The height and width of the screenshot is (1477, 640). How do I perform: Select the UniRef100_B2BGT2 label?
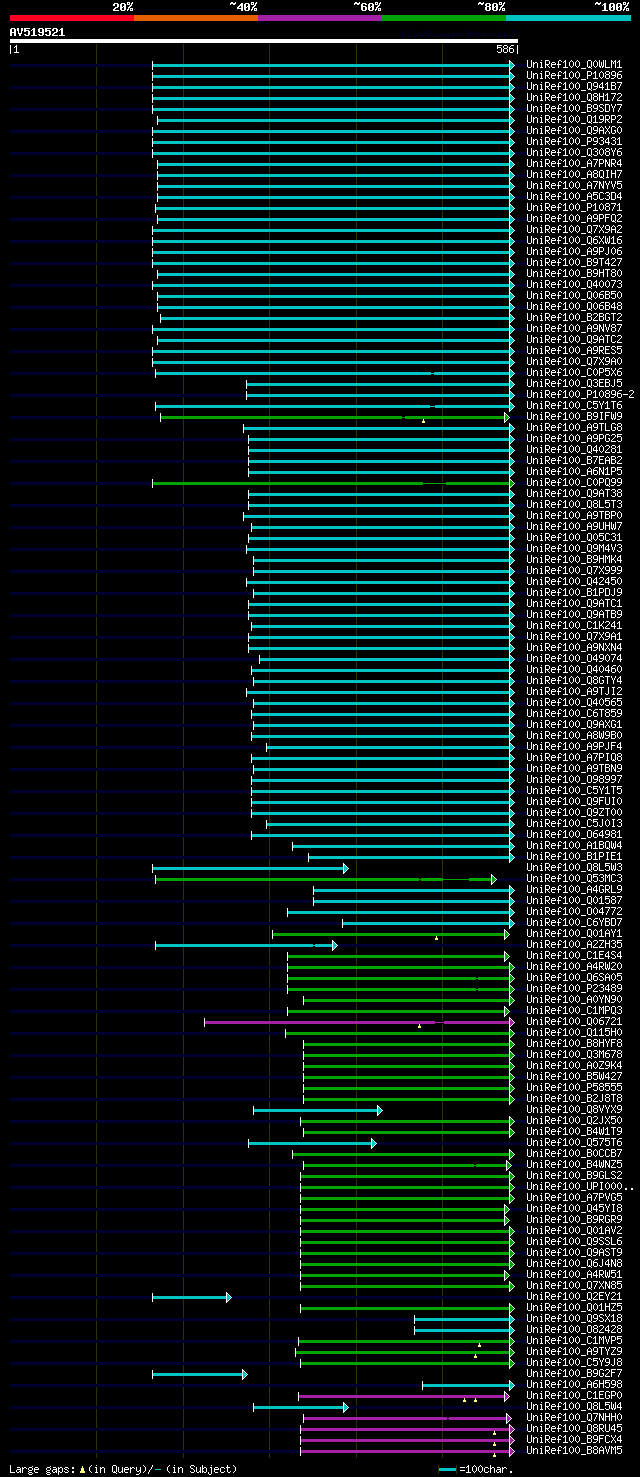tap(574, 318)
